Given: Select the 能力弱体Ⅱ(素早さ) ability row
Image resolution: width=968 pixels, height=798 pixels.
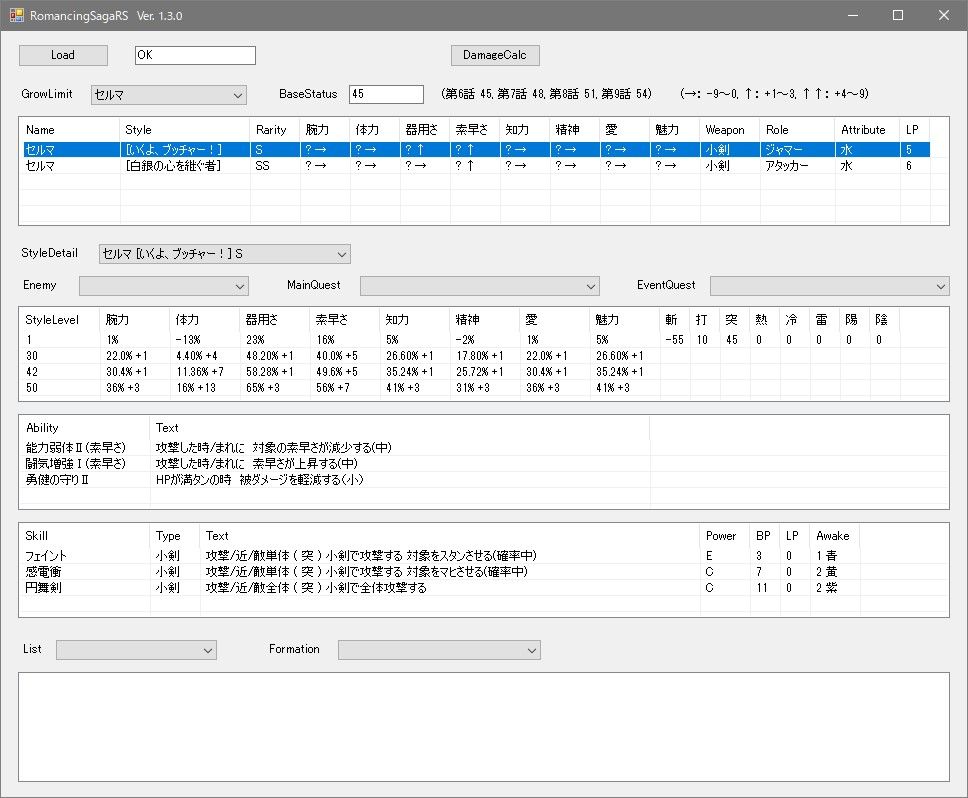Looking at the screenshot, I should click(335, 447).
